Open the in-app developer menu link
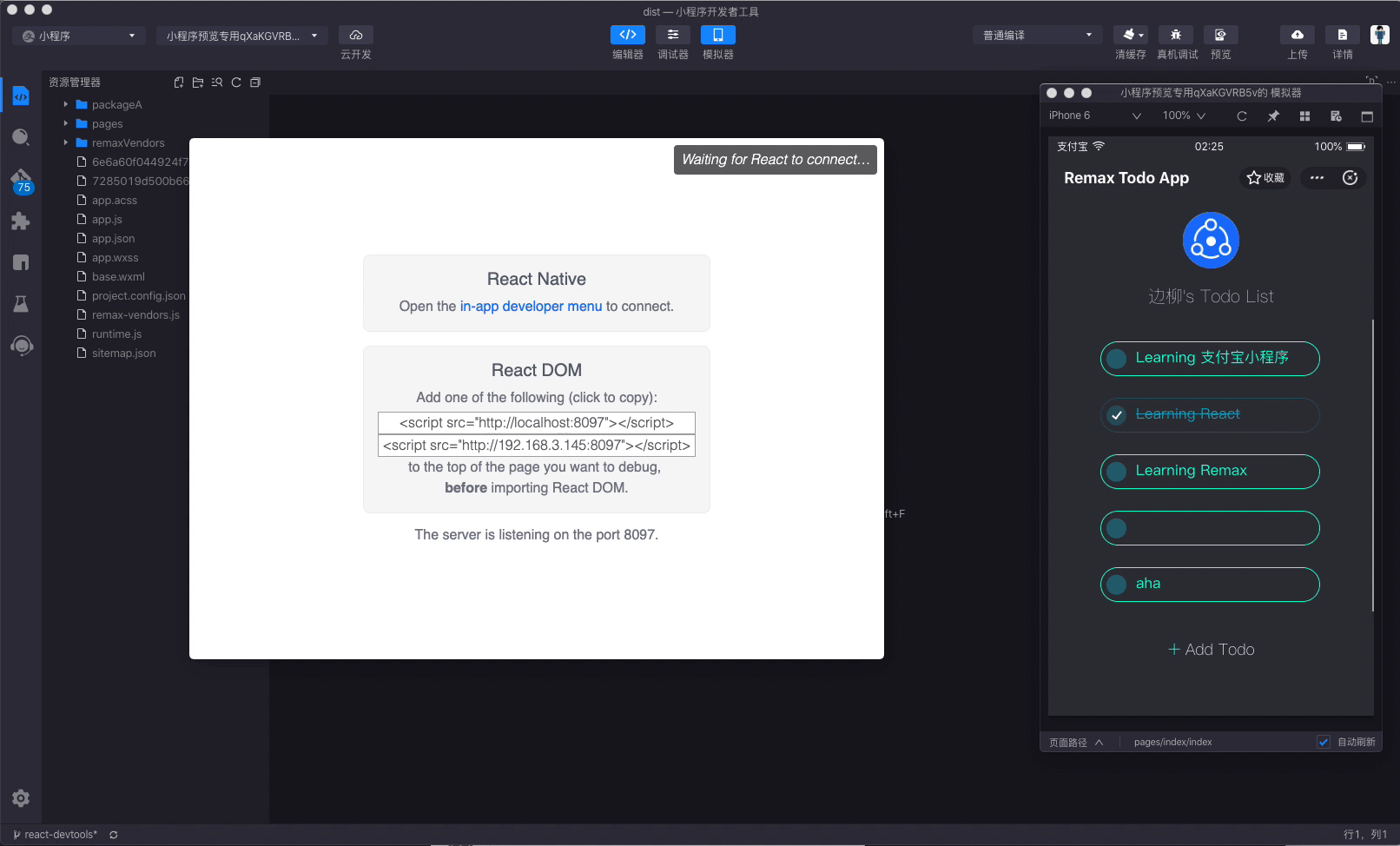Viewport: 1400px width, 846px height. pos(531,307)
